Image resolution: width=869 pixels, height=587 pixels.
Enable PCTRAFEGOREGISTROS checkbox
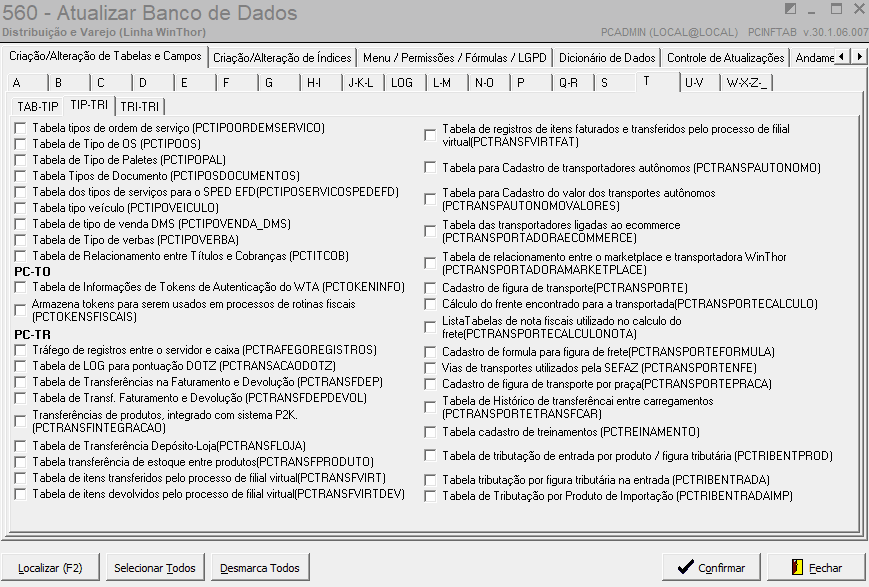coord(21,350)
